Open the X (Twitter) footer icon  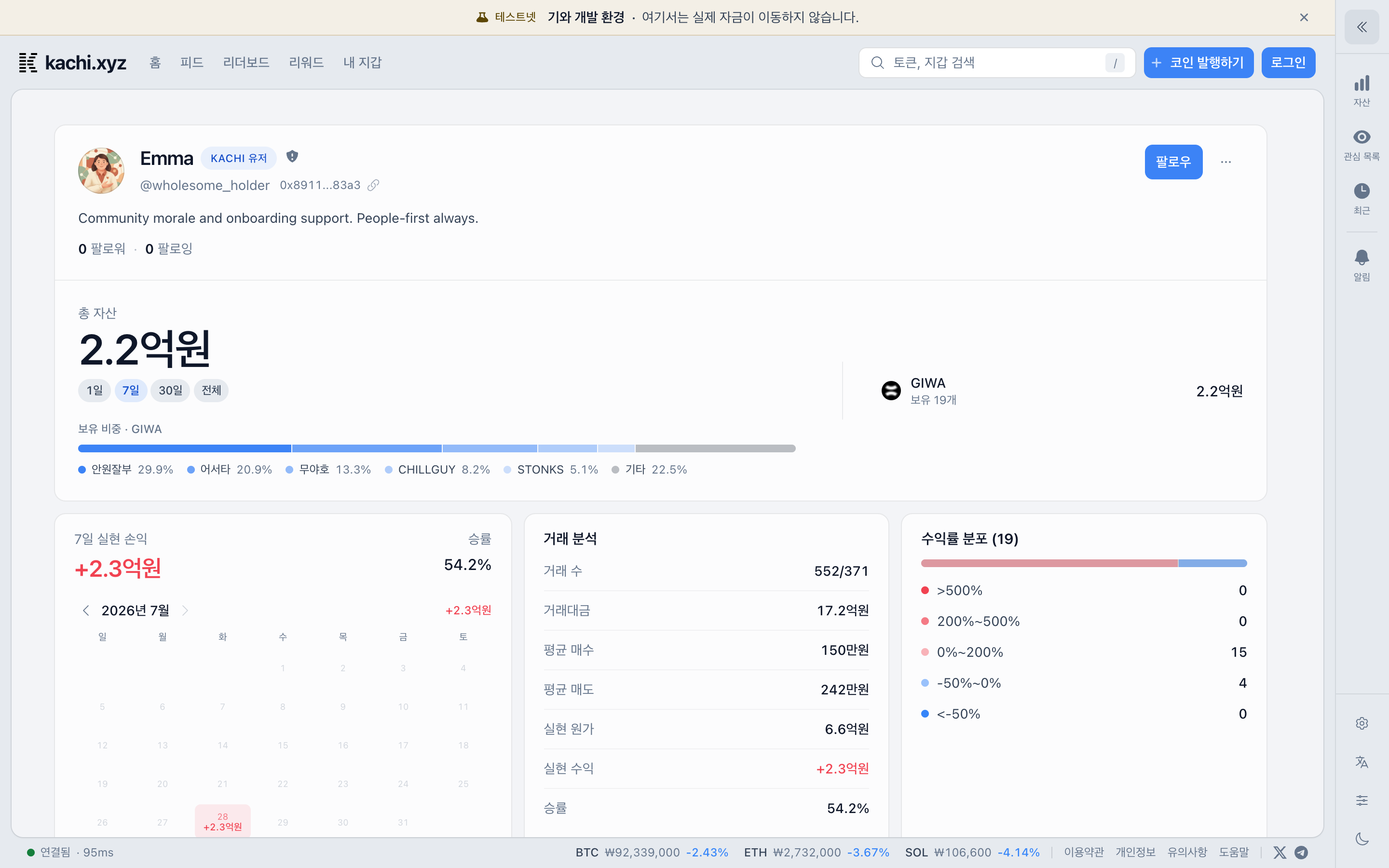pyautogui.click(x=1280, y=853)
